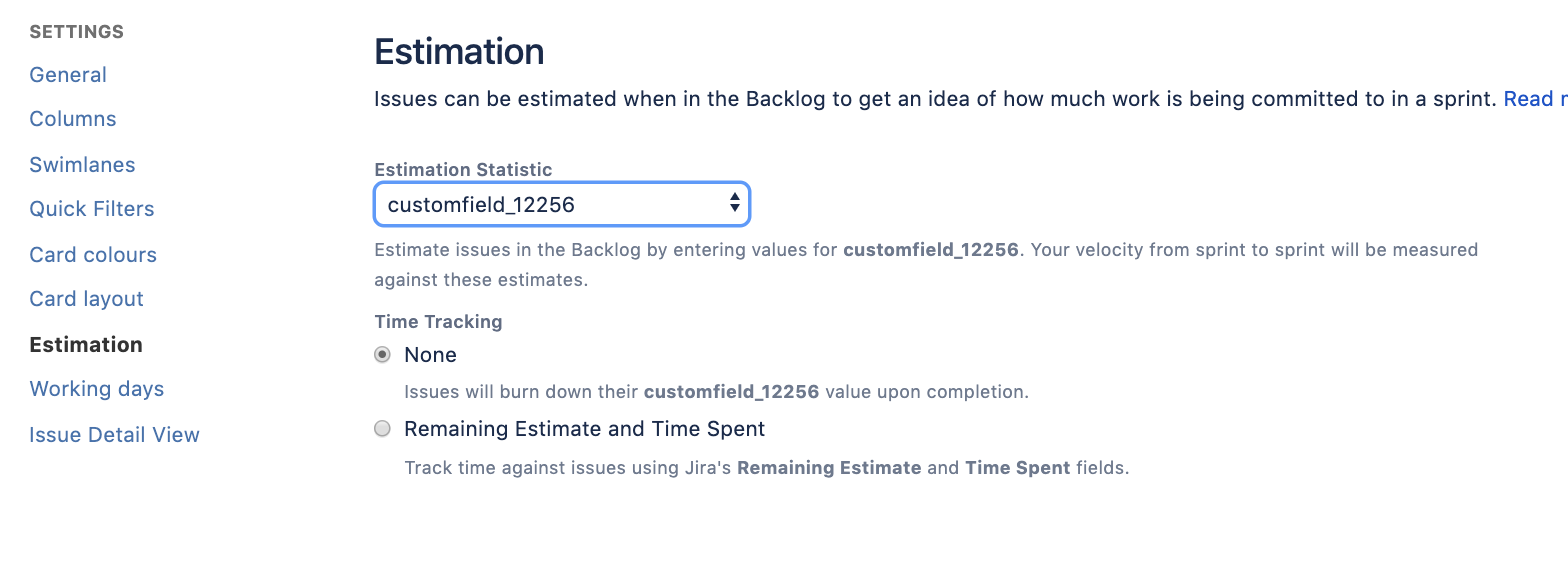The width and height of the screenshot is (1568, 574).
Task: Open the General settings page
Action: [68, 75]
